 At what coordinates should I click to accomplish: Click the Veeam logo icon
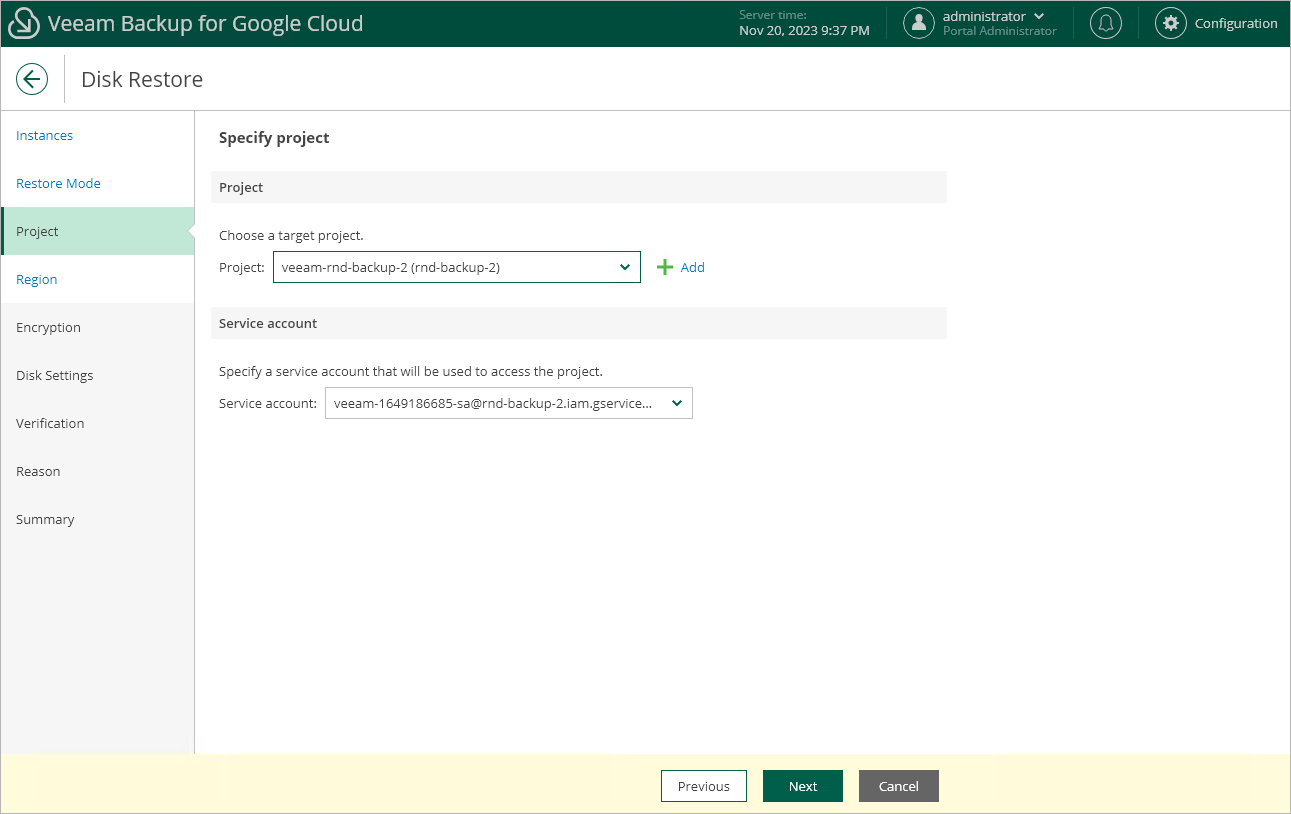click(x=24, y=23)
